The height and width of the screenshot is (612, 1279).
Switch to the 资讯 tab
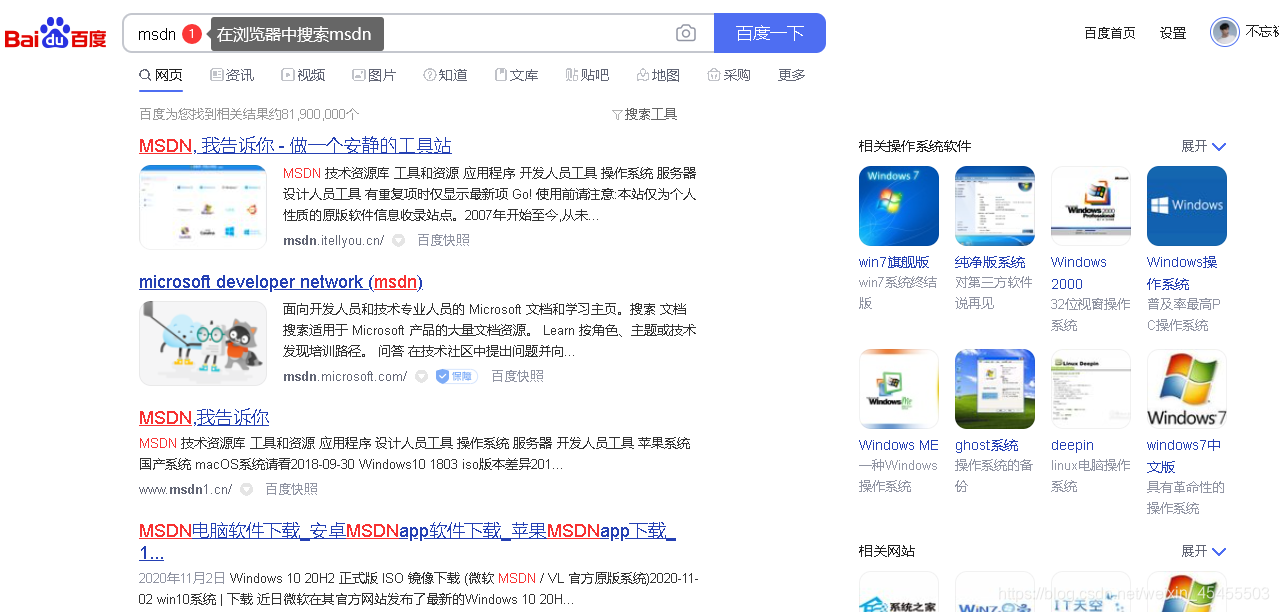tap(232, 75)
